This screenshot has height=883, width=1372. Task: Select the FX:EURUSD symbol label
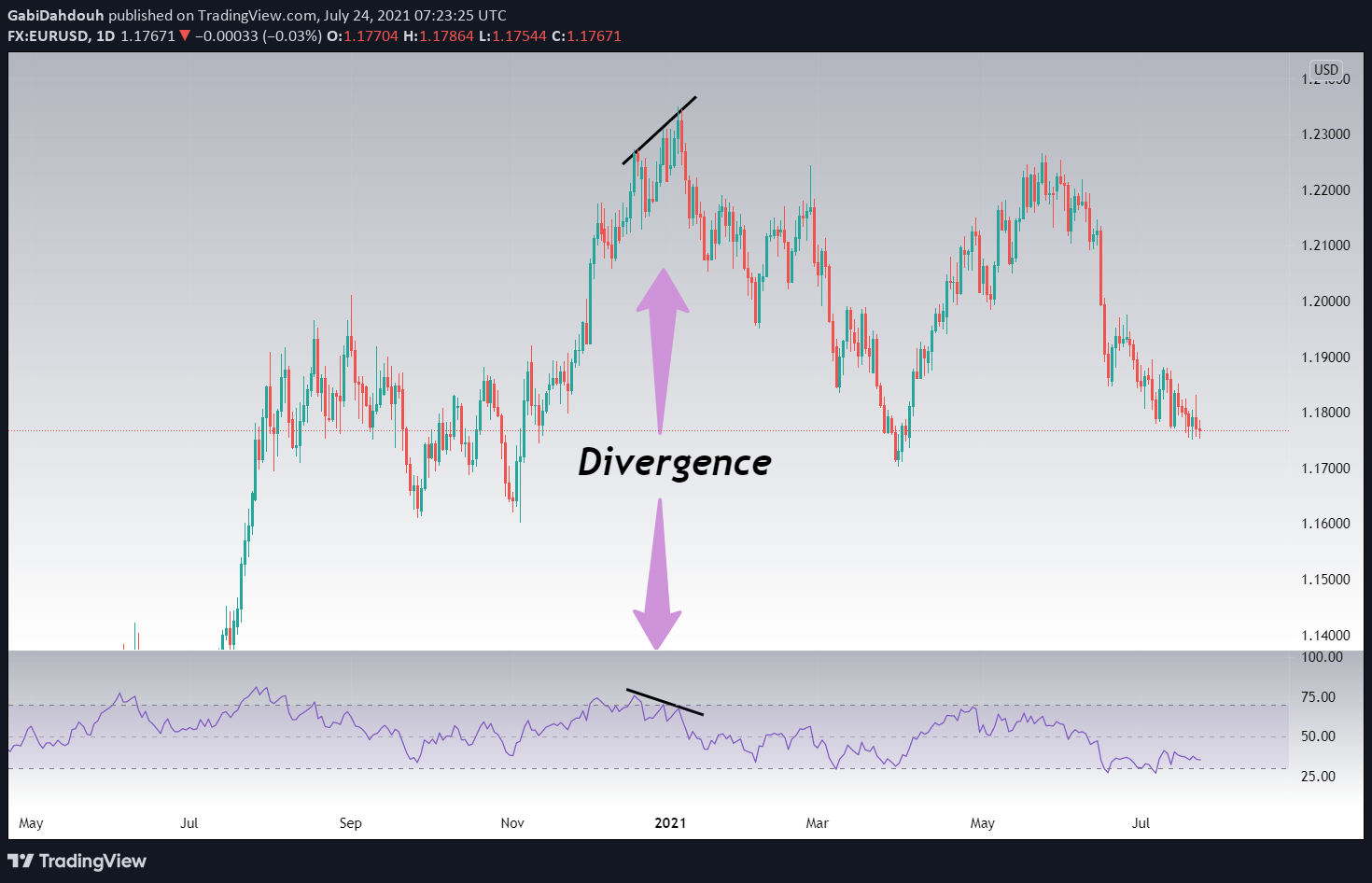(49, 36)
